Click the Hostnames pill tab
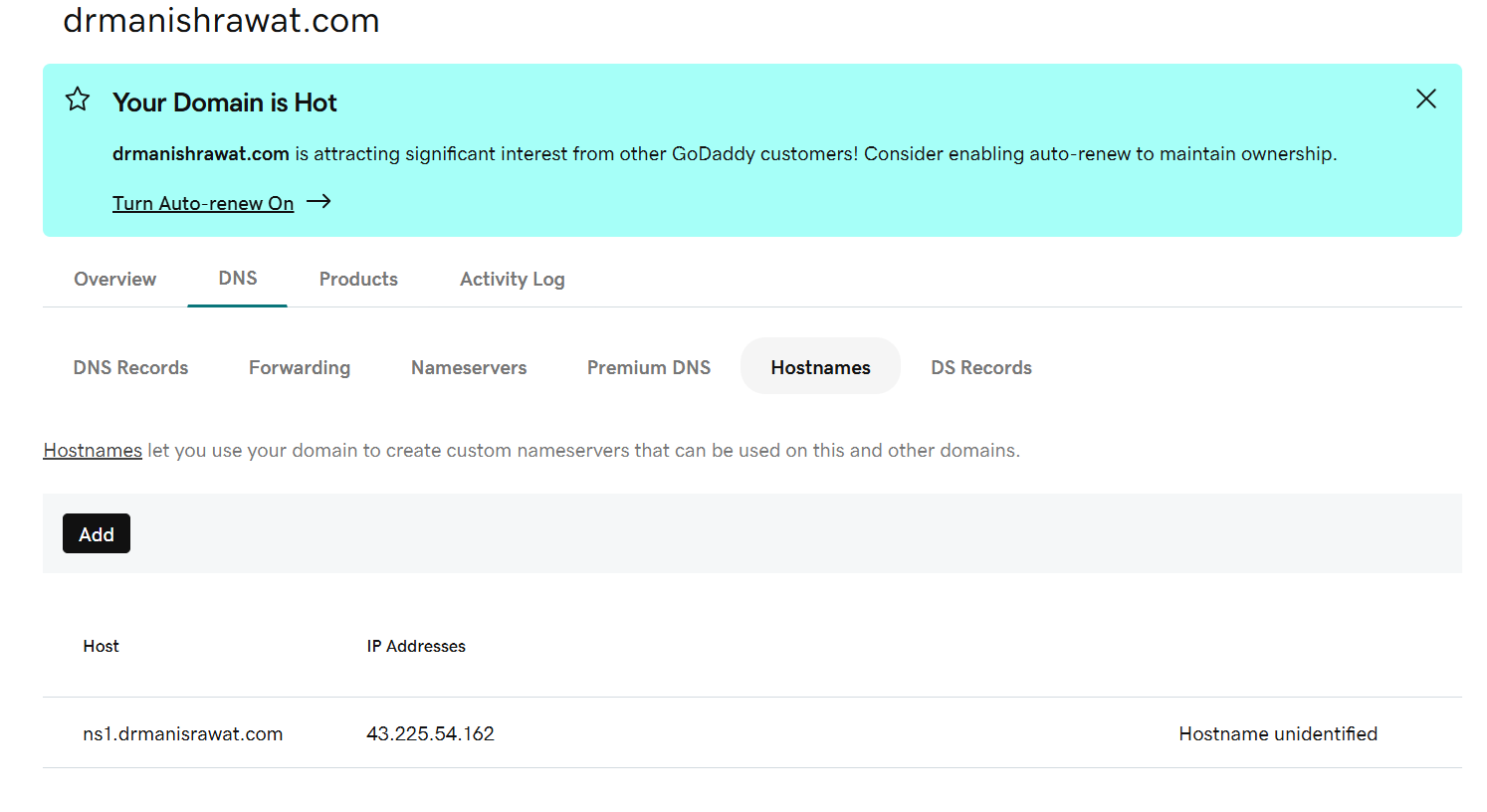The height and width of the screenshot is (812, 1487). [820, 367]
